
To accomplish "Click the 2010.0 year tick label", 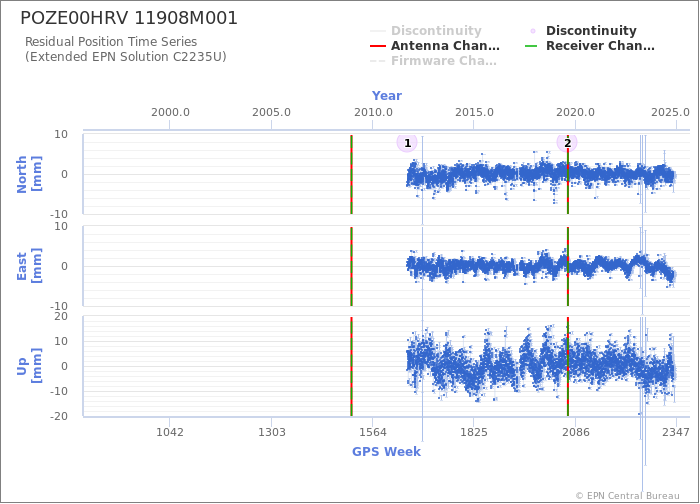I will [x=373, y=112].
